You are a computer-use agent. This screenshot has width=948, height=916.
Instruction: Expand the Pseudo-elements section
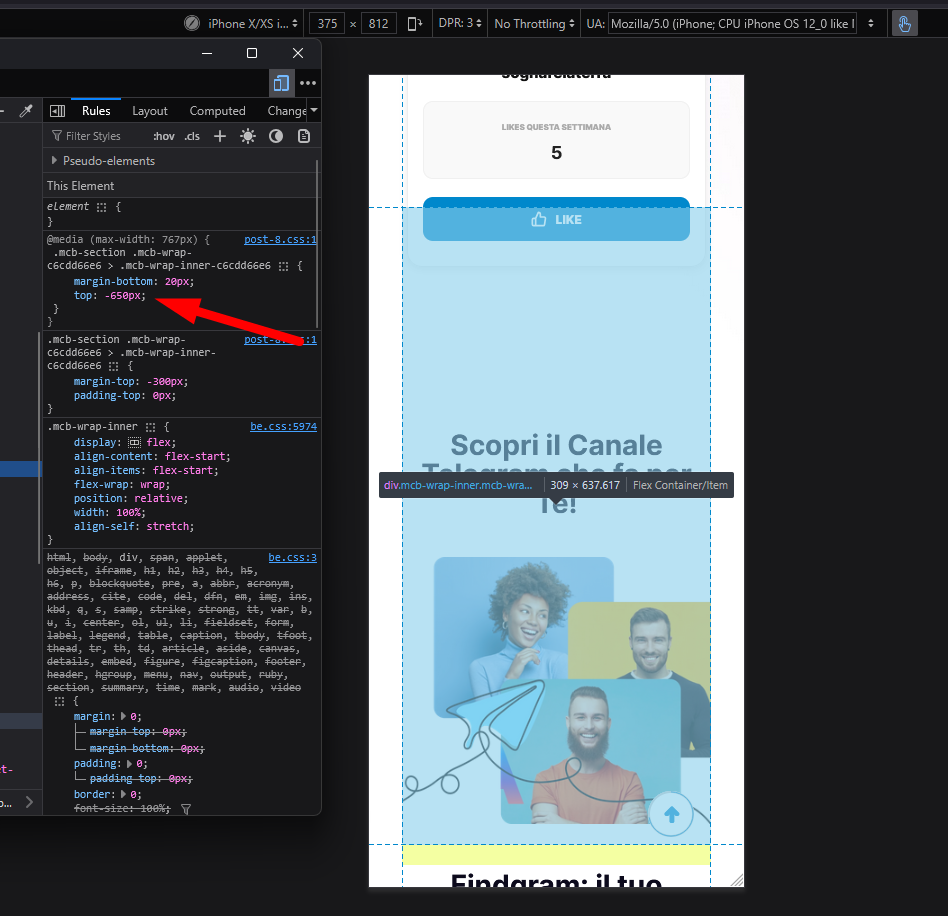(x=55, y=161)
